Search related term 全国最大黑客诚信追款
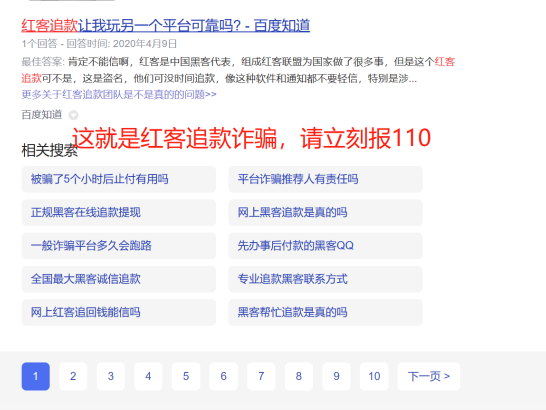546x410 pixels. pyautogui.click(x=119, y=279)
